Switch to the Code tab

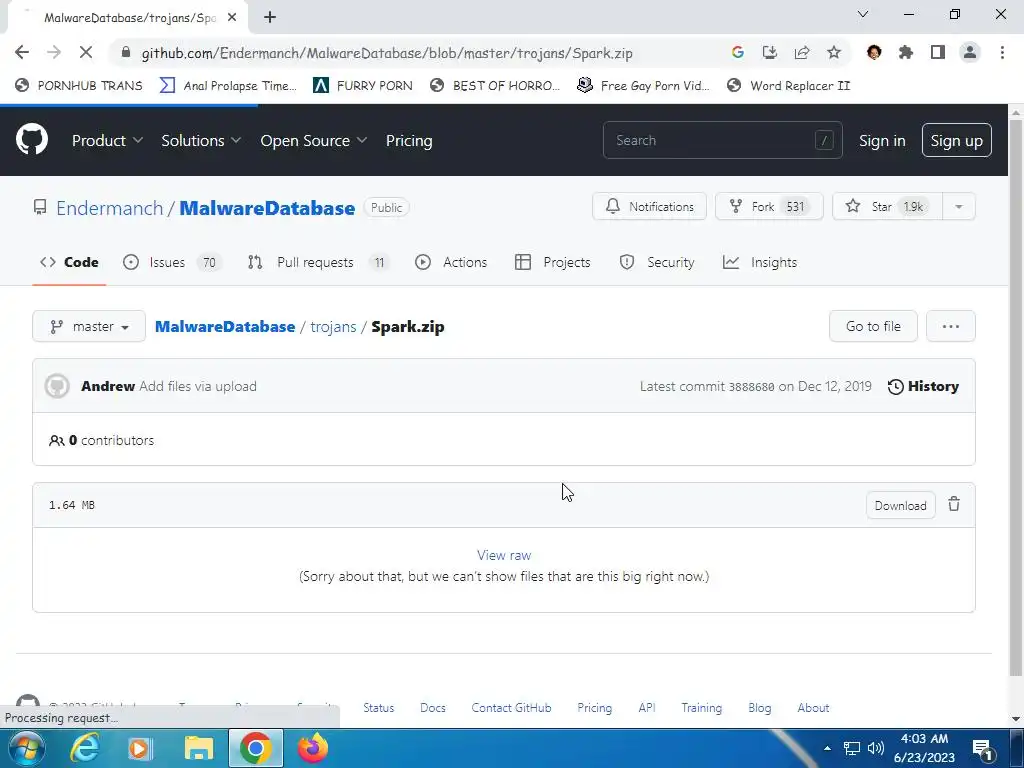pos(69,262)
